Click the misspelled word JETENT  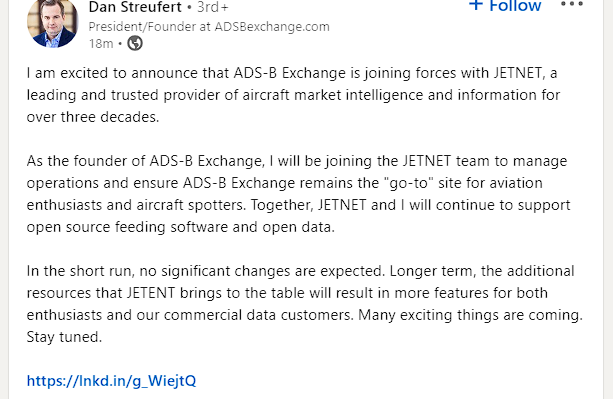click(151, 293)
